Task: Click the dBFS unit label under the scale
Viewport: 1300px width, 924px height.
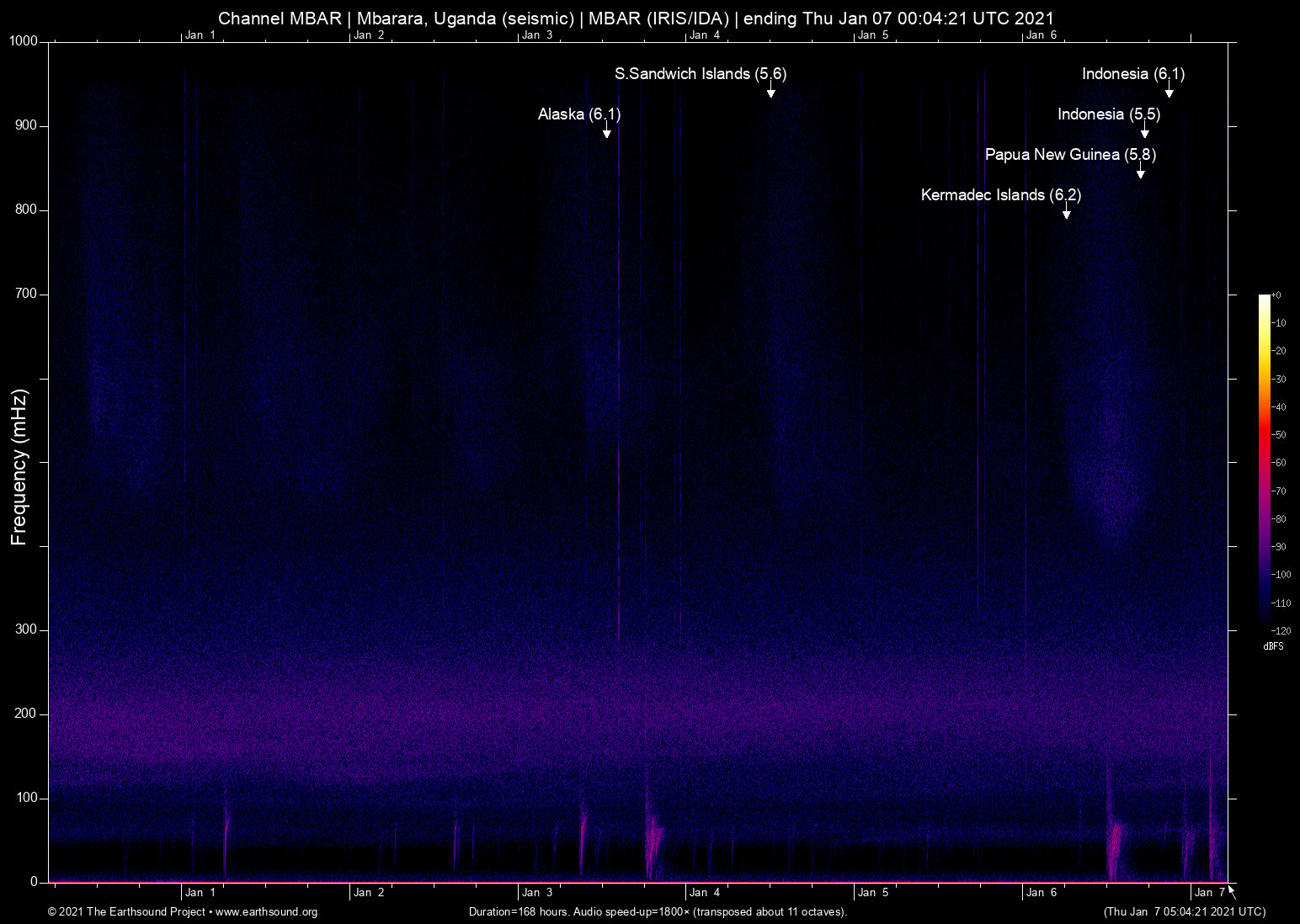Action: (x=1273, y=646)
